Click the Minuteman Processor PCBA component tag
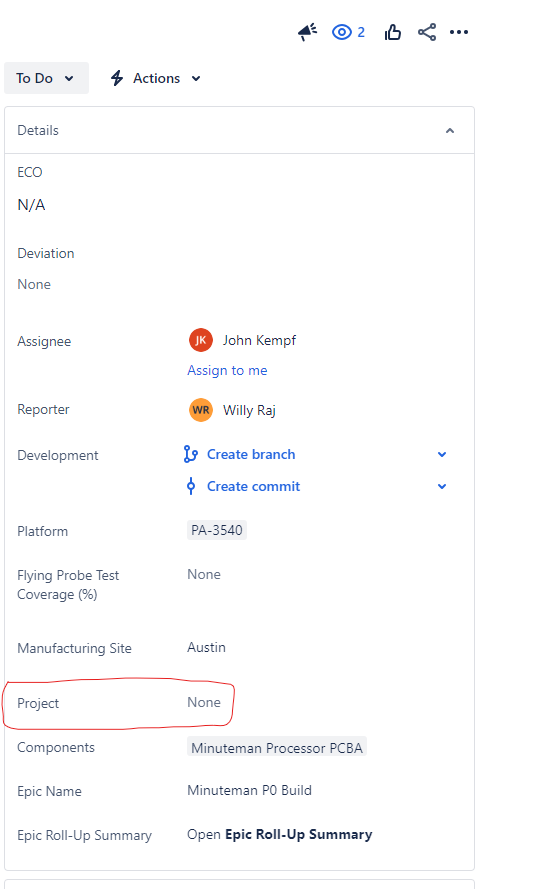Image resolution: width=549 pixels, height=889 pixels. (x=277, y=748)
